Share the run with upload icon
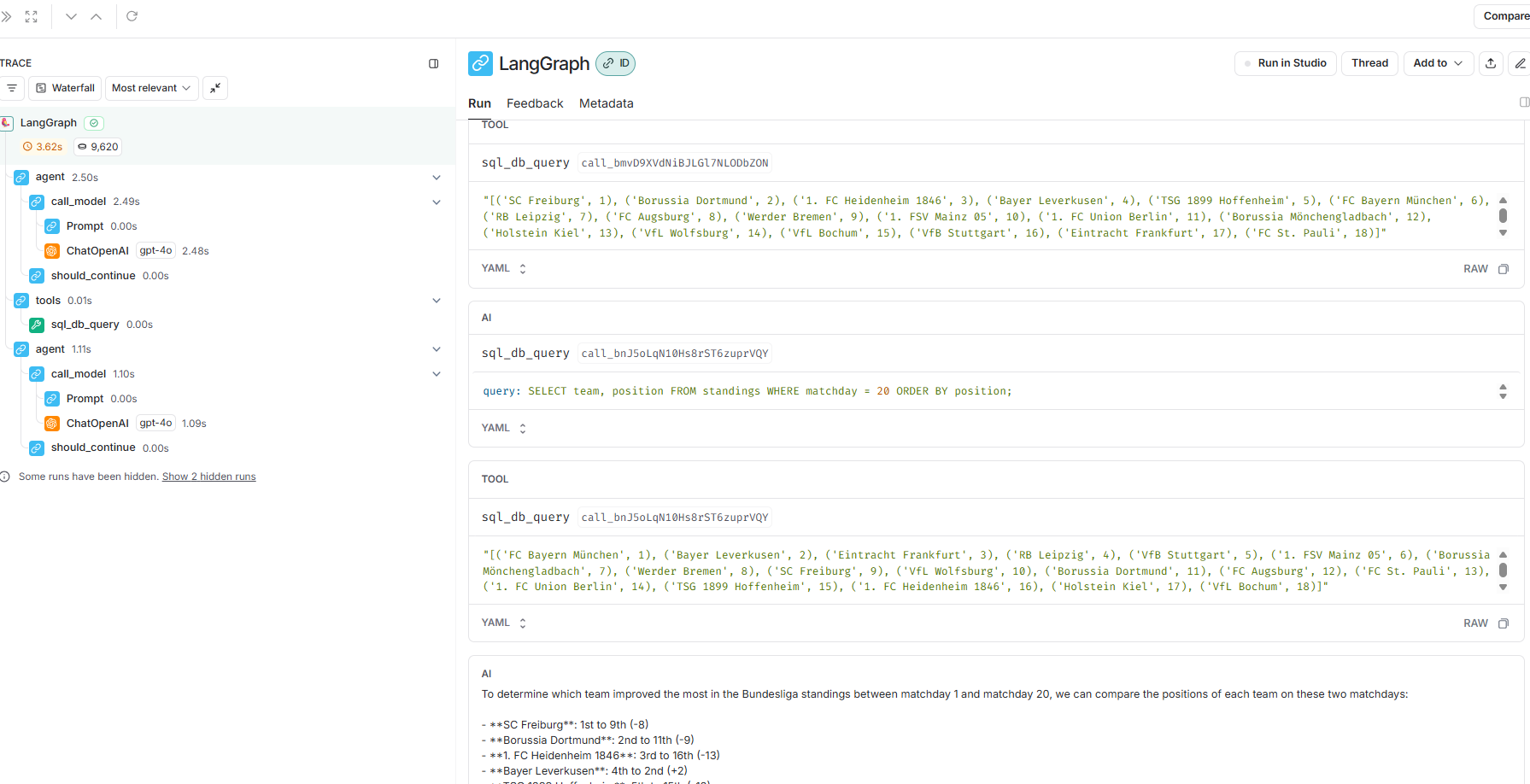The image size is (1530, 784). coord(1491,63)
